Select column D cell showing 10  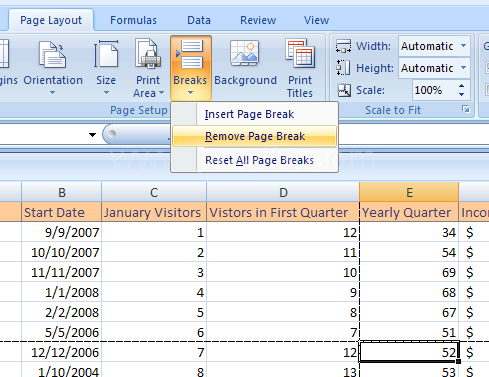tap(283, 272)
